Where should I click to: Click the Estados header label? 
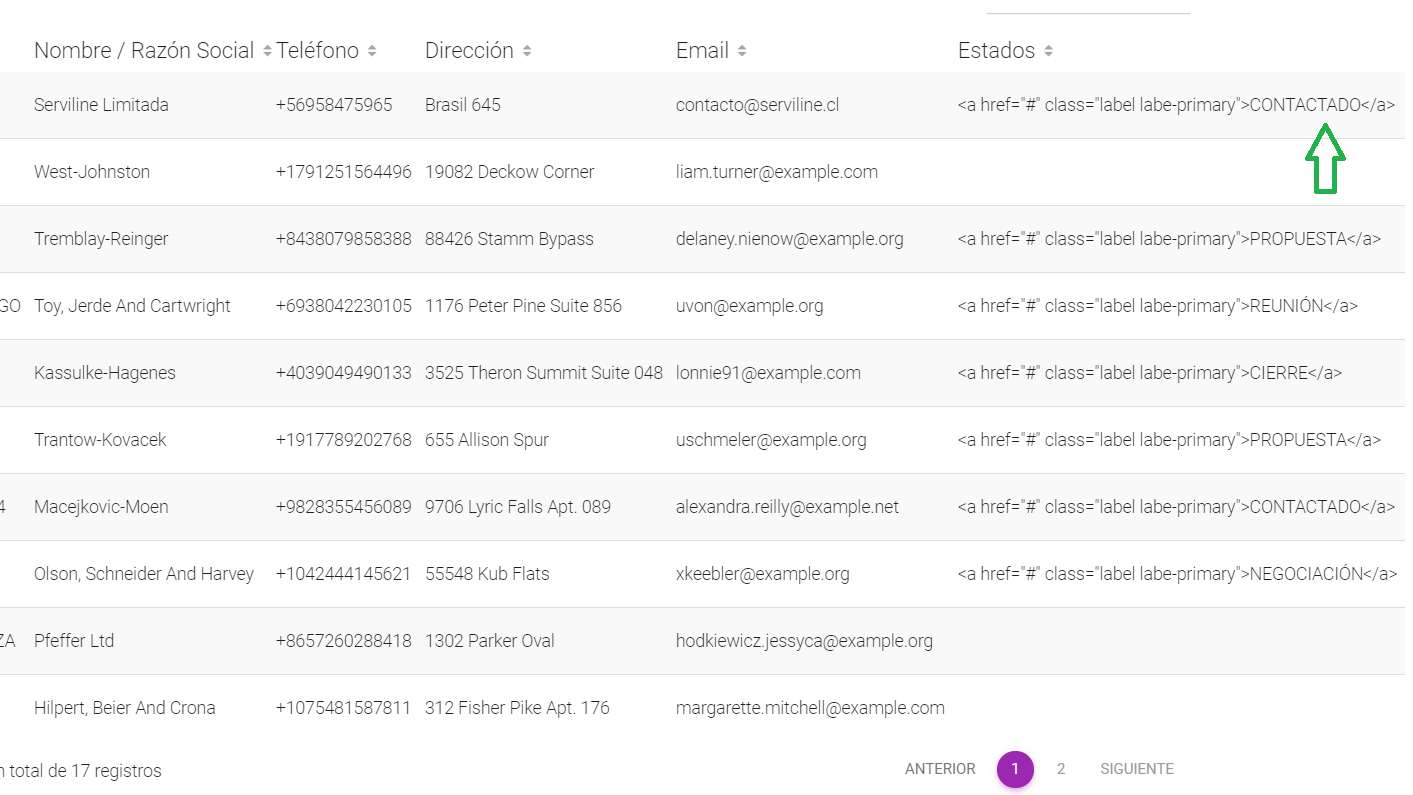(996, 51)
